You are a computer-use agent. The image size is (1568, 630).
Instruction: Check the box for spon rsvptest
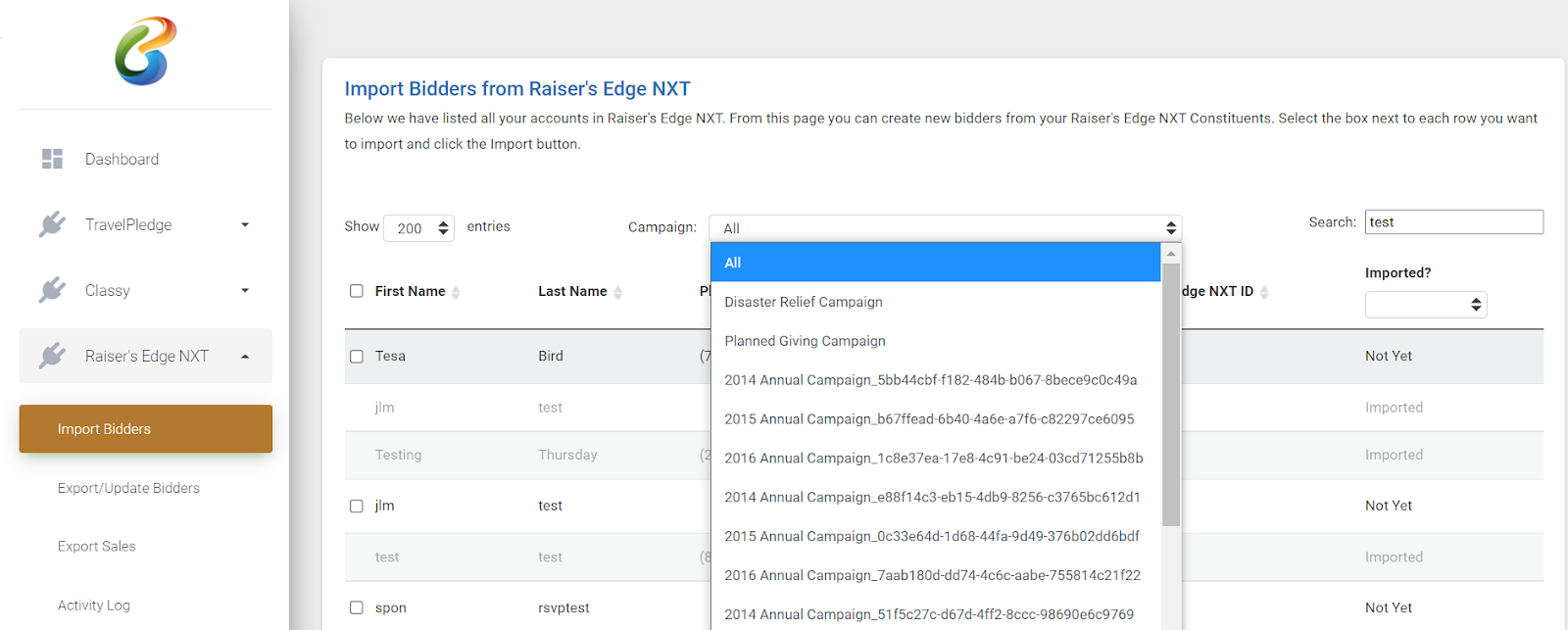357,607
